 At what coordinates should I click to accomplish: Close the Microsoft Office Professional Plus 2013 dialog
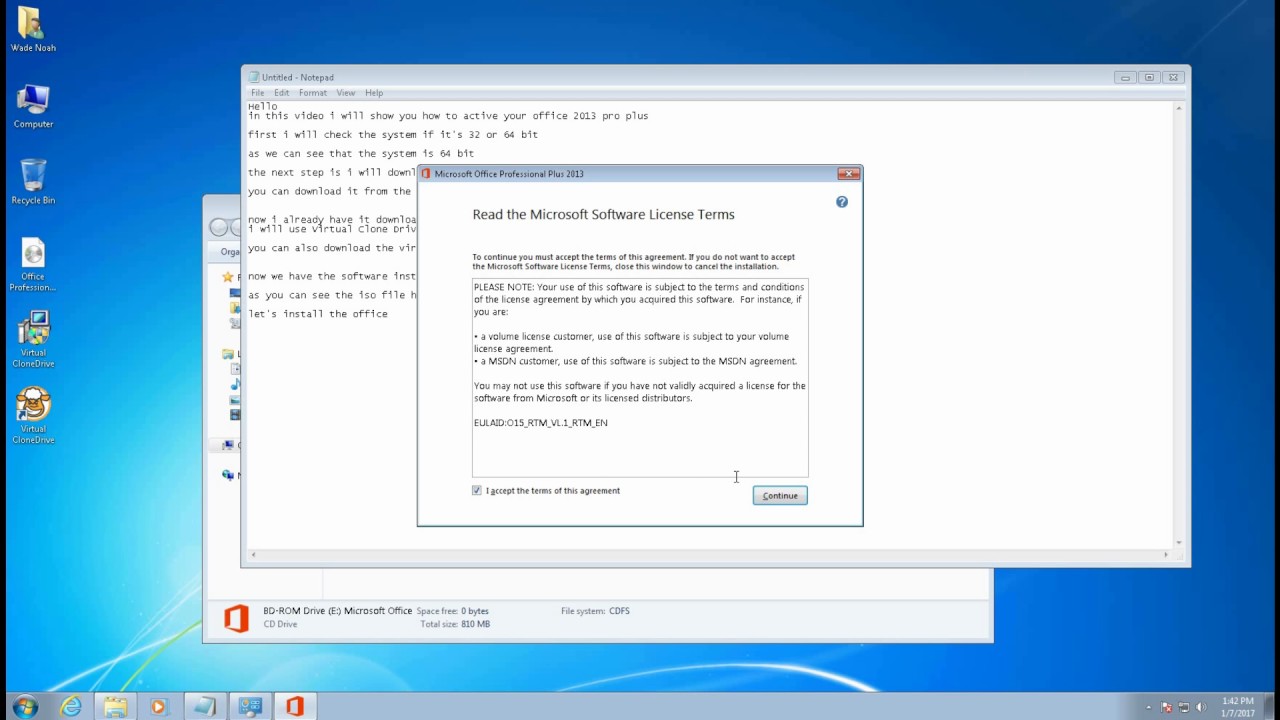[x=848, y=174]
